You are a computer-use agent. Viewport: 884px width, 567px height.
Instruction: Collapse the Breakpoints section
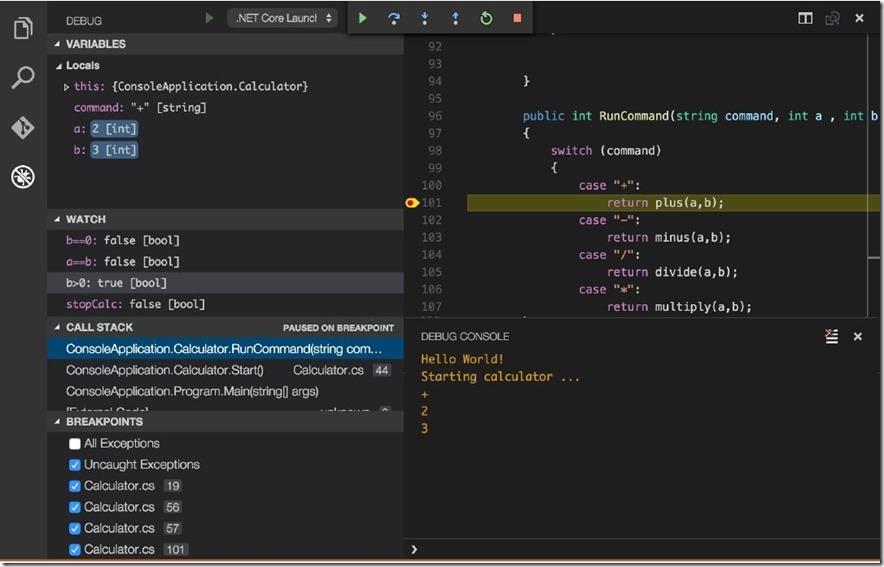(x=58, y=422)
